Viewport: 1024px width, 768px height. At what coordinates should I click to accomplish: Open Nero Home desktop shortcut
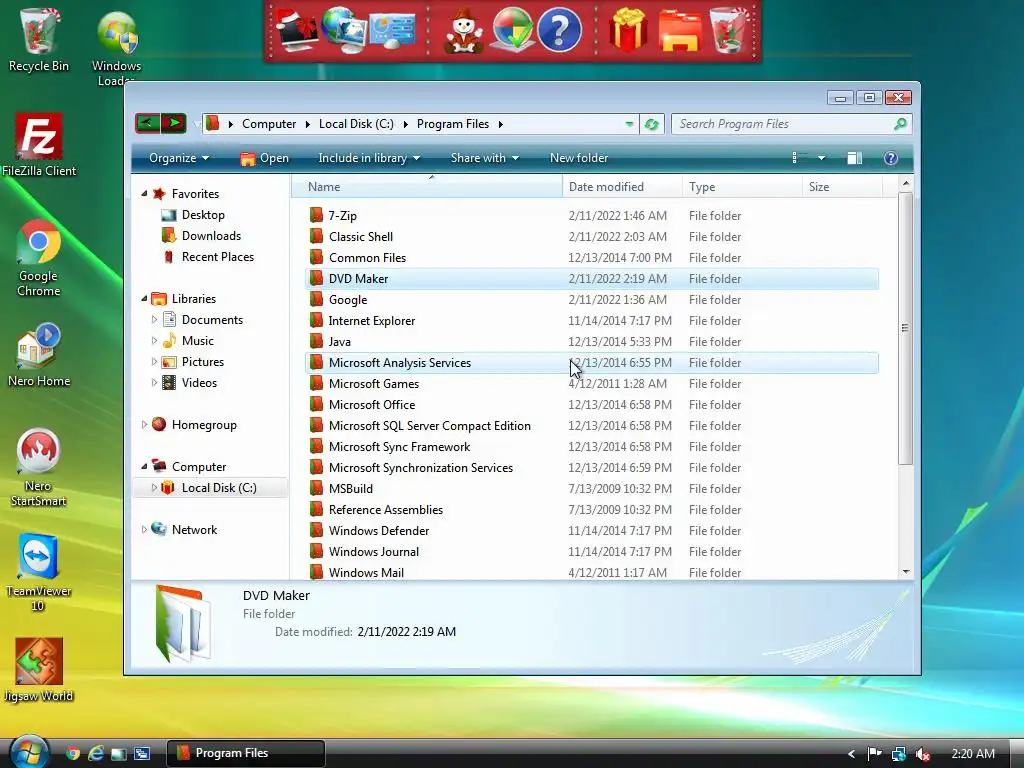[x=39, y=354]
